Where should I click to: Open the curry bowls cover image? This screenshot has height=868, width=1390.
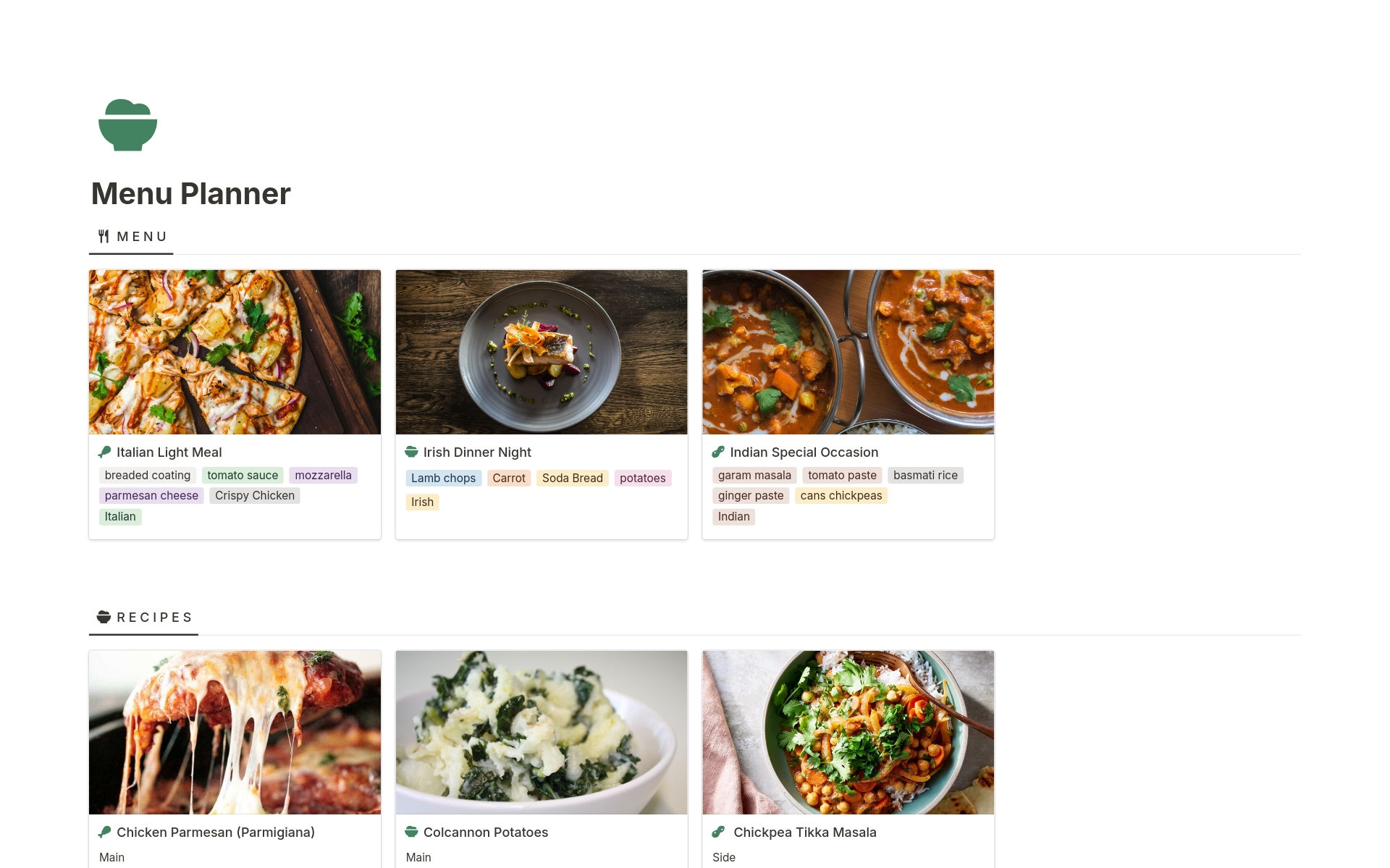(x=848, y=352)
